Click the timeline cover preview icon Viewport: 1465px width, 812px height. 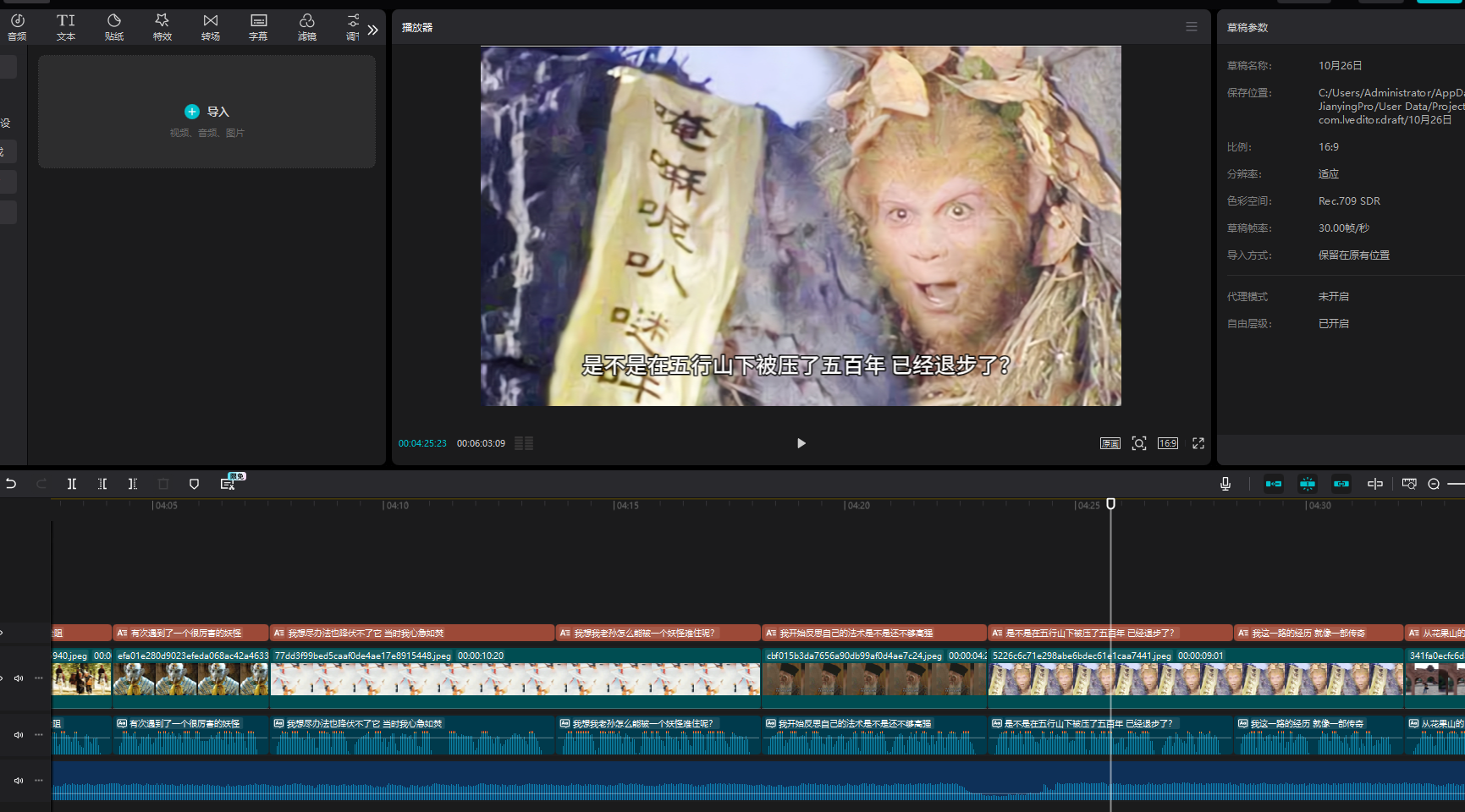(x=1409, y=484)
